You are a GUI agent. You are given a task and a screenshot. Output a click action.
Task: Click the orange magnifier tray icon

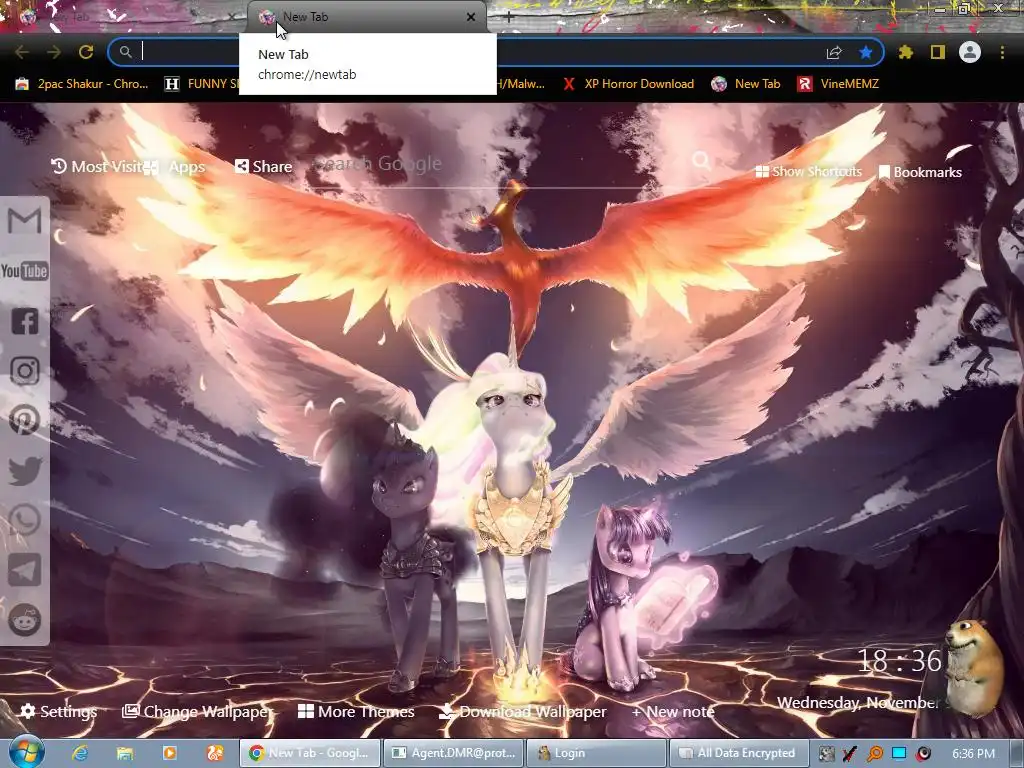pyautogui.click(x=874, y=754)
